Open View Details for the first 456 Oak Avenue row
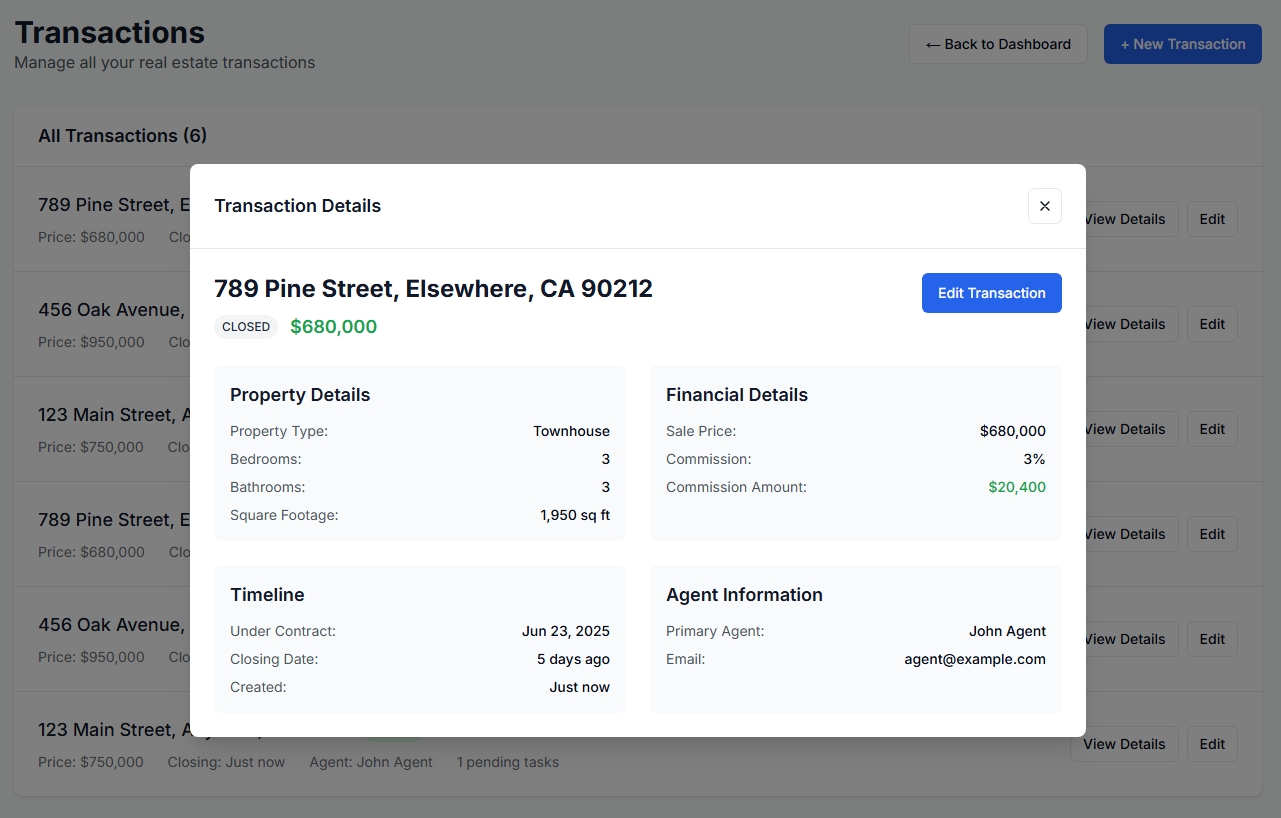This screenshot has width=1281, height=818. [x=1132, y=324]
